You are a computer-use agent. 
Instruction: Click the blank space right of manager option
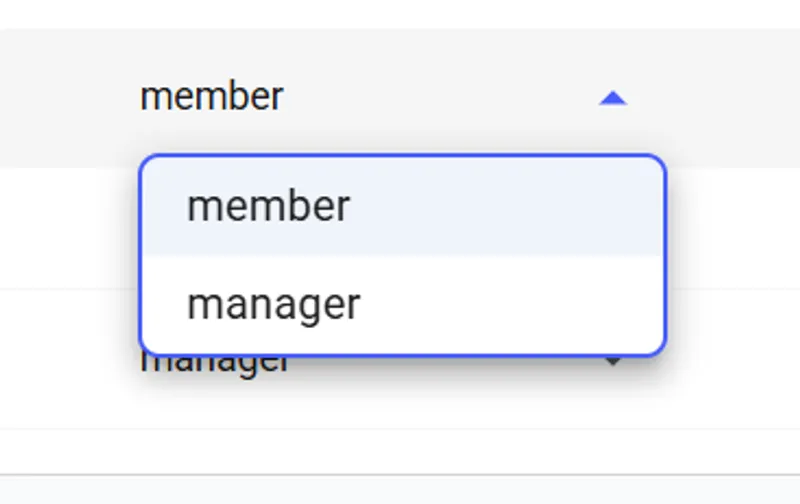510,305
